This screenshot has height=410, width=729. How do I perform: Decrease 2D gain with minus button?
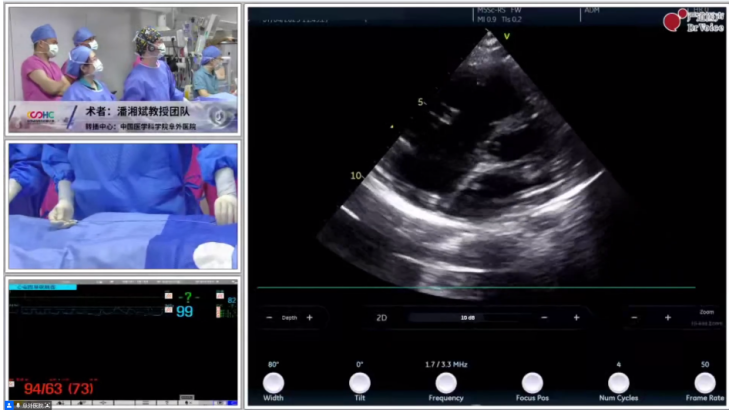click(544, 318)
